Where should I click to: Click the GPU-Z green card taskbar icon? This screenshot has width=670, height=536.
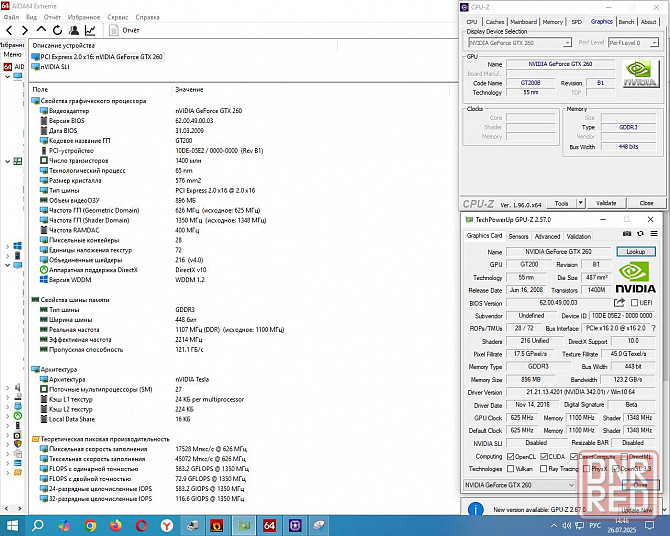pyautogui.click(x=244, y=525)
